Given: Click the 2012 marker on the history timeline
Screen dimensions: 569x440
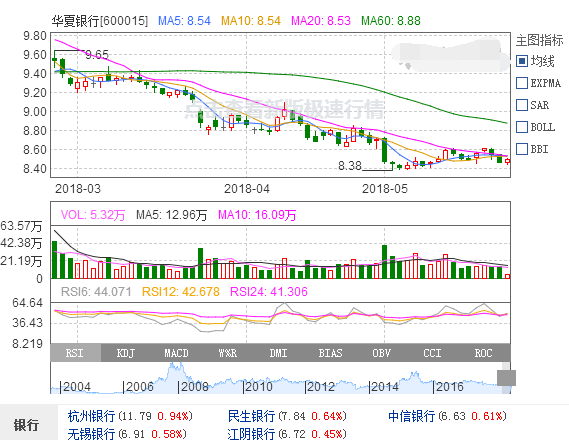Looking at the screenshot, I should tap(320, 387).
